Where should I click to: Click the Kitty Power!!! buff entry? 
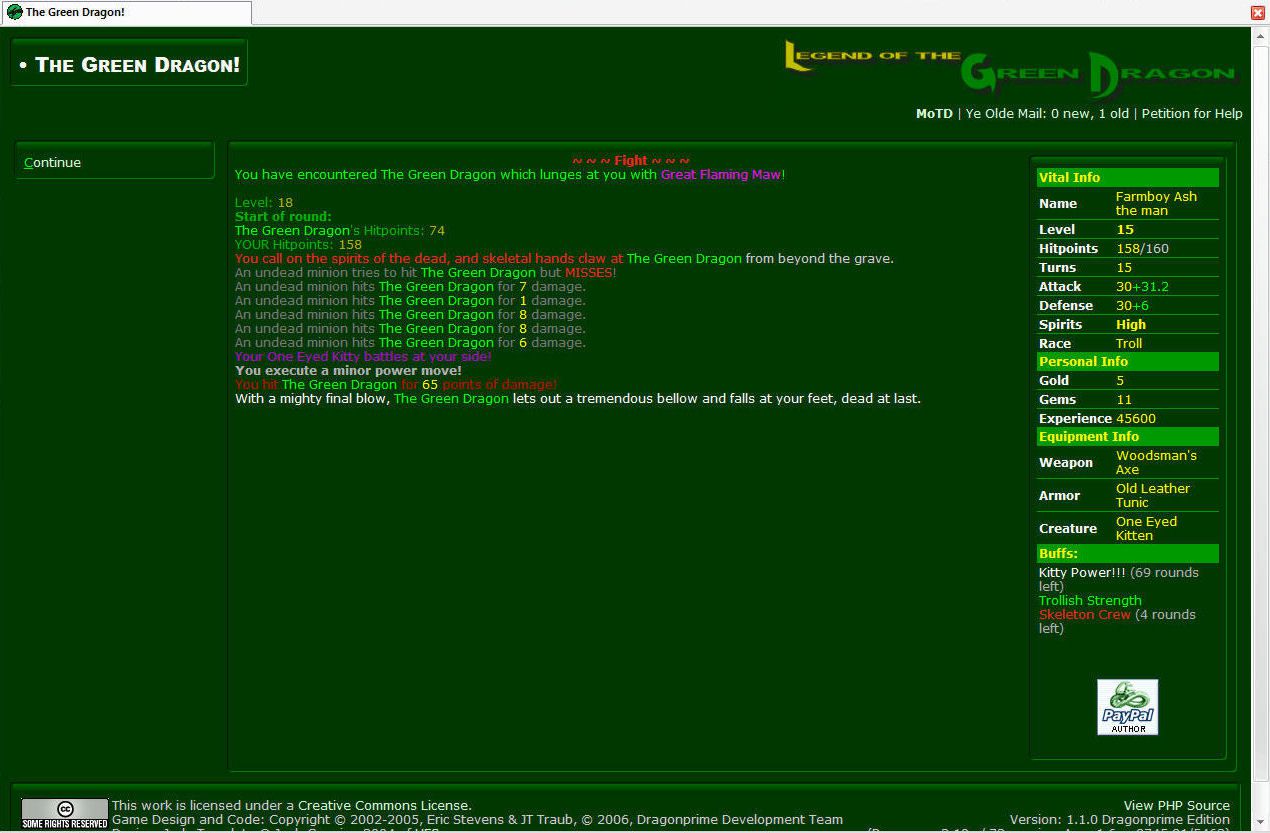(1081, 573)
